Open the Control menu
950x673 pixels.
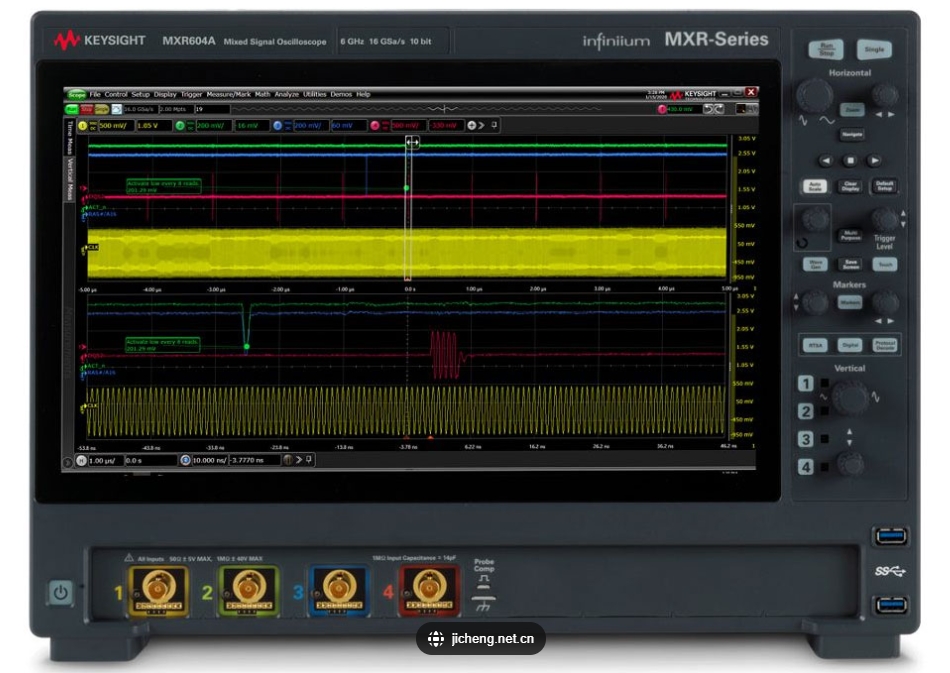tap(116, 94)
